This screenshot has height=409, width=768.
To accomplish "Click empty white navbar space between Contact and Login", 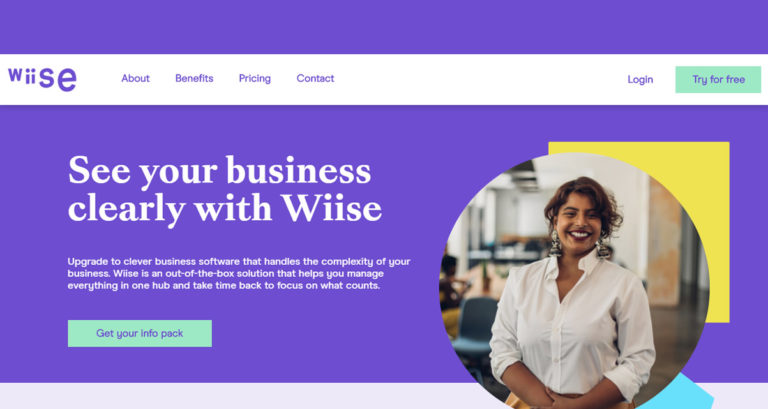I will coord(480,79).
